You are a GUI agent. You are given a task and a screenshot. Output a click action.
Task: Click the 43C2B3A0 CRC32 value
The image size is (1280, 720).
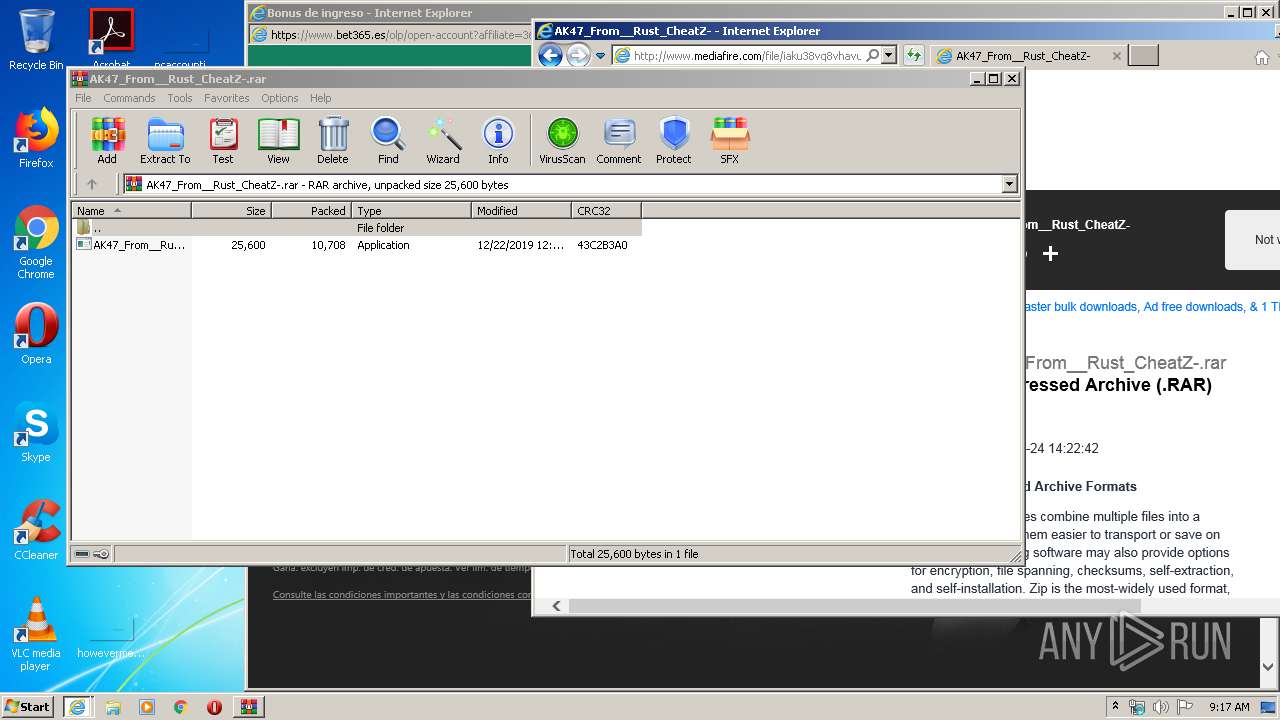(602, 245)
